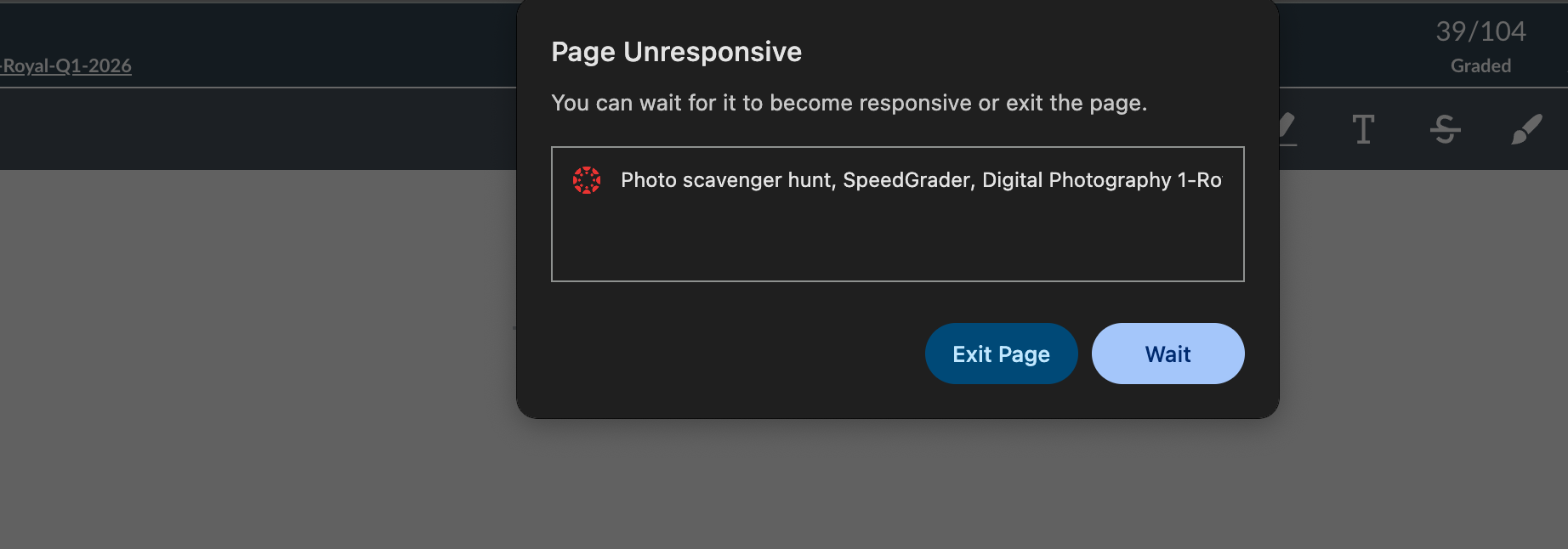Click the dialog footer left of Exit Page
This screenshot has width=1568, height=549.
pos(723,354)
